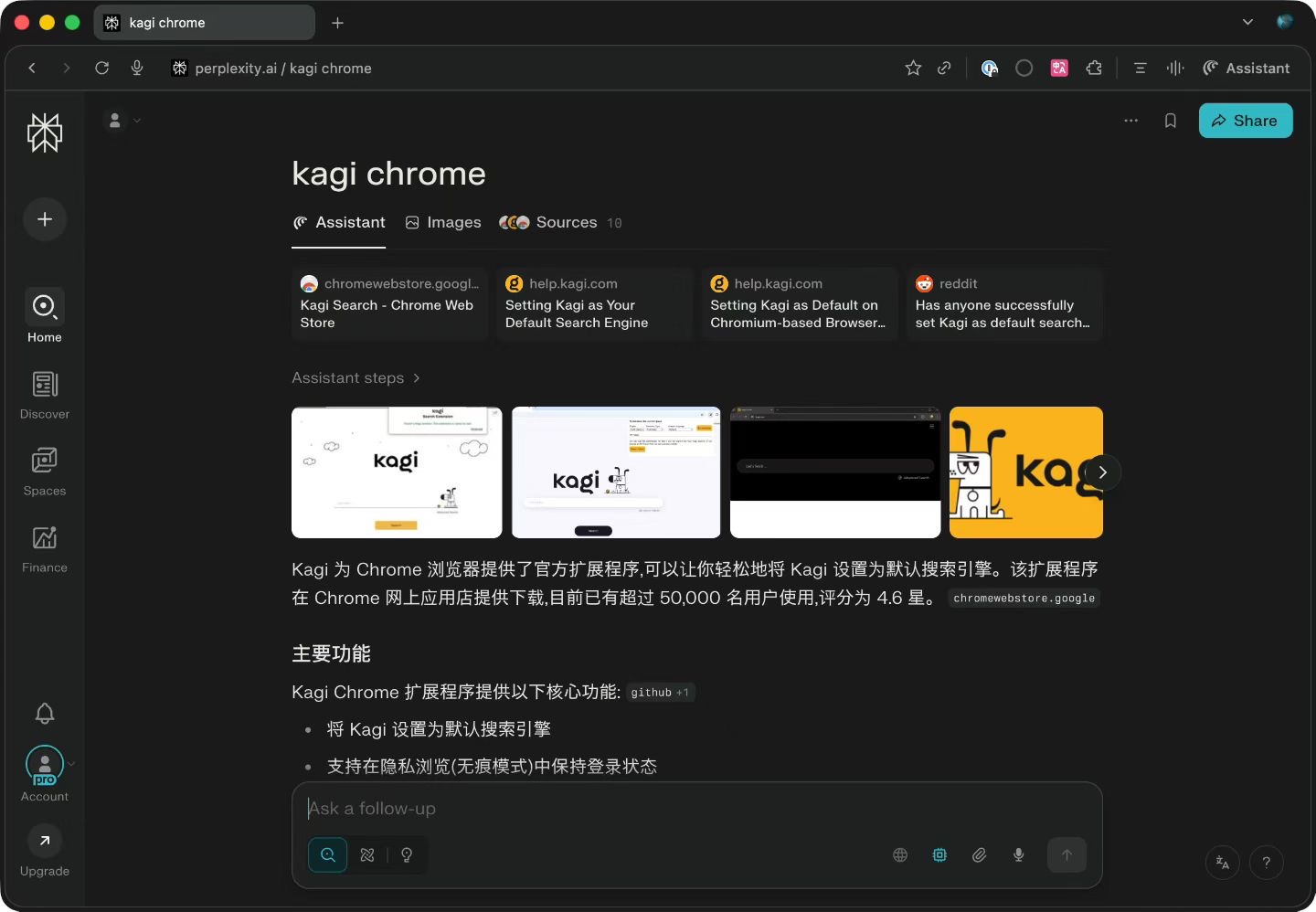Click the translate extension icon in the browser toolbar
Screen dimensions: 1316x912
point(1059,68)
